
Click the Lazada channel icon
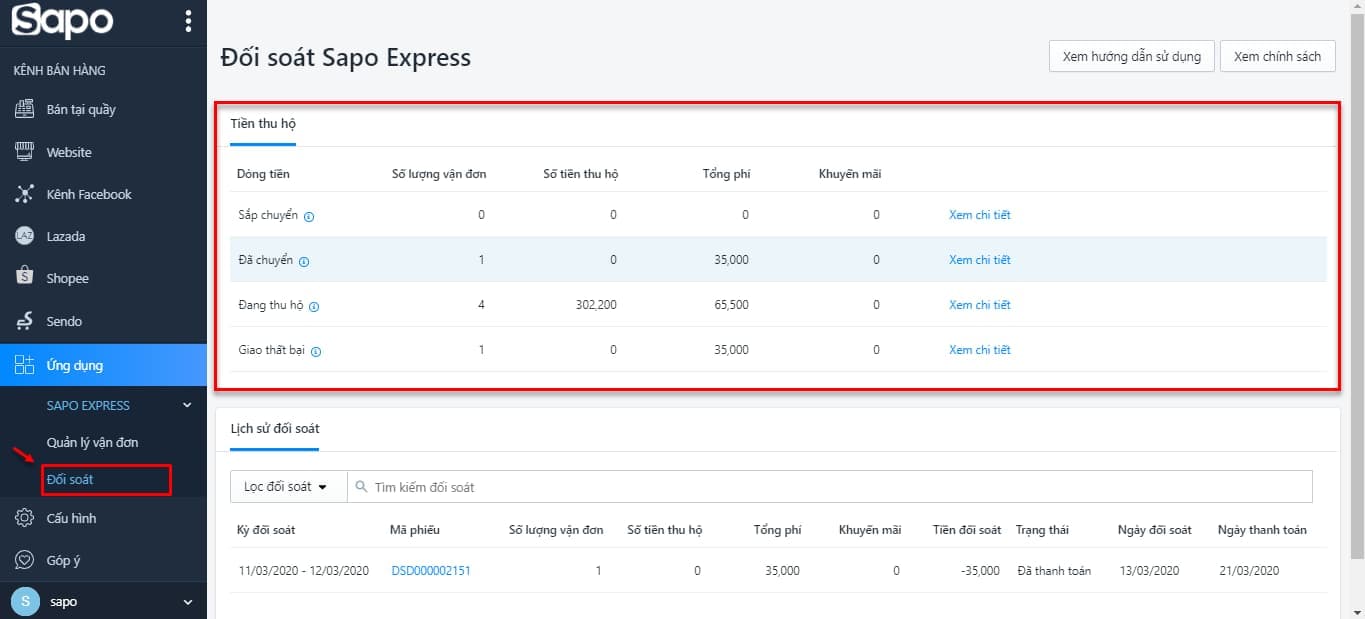[25, 236]
